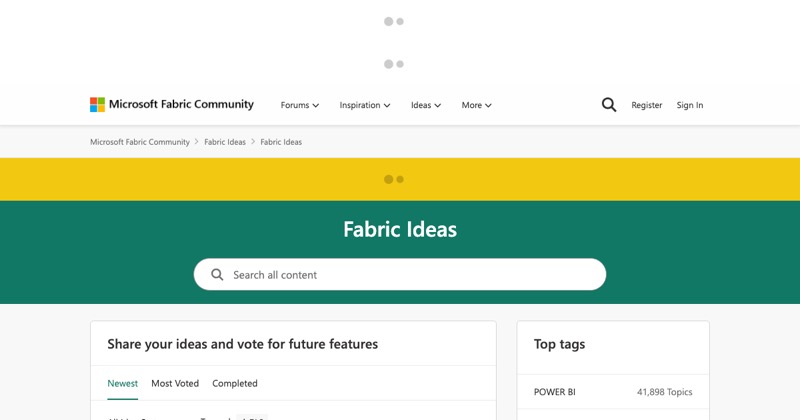Open the POWER BI tag

click(x=555, y=392)
